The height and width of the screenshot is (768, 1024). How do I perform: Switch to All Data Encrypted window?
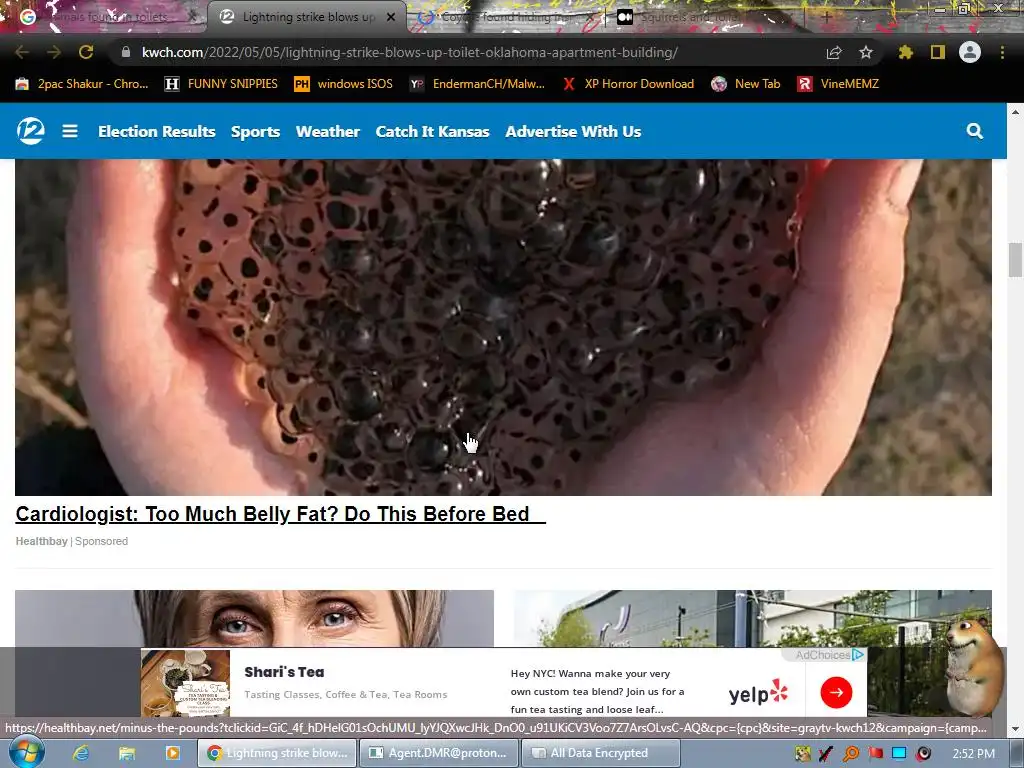(x=601, y=753)
